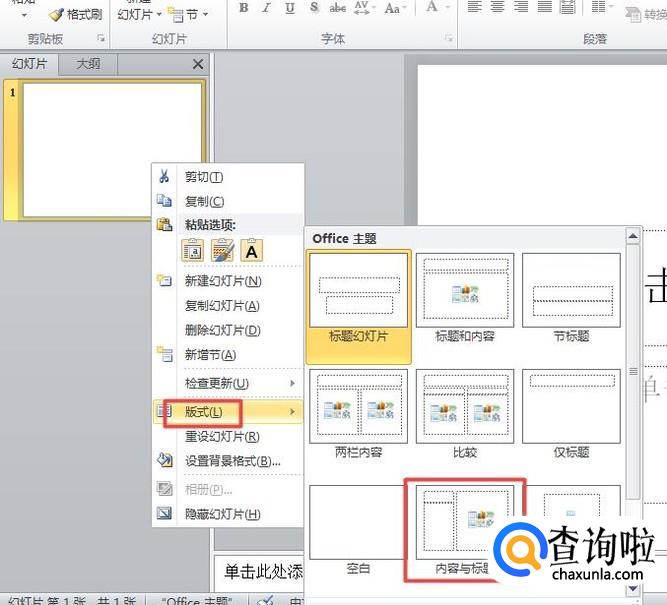Click the layout gallery scrollbar thumb

coord(633,371)
